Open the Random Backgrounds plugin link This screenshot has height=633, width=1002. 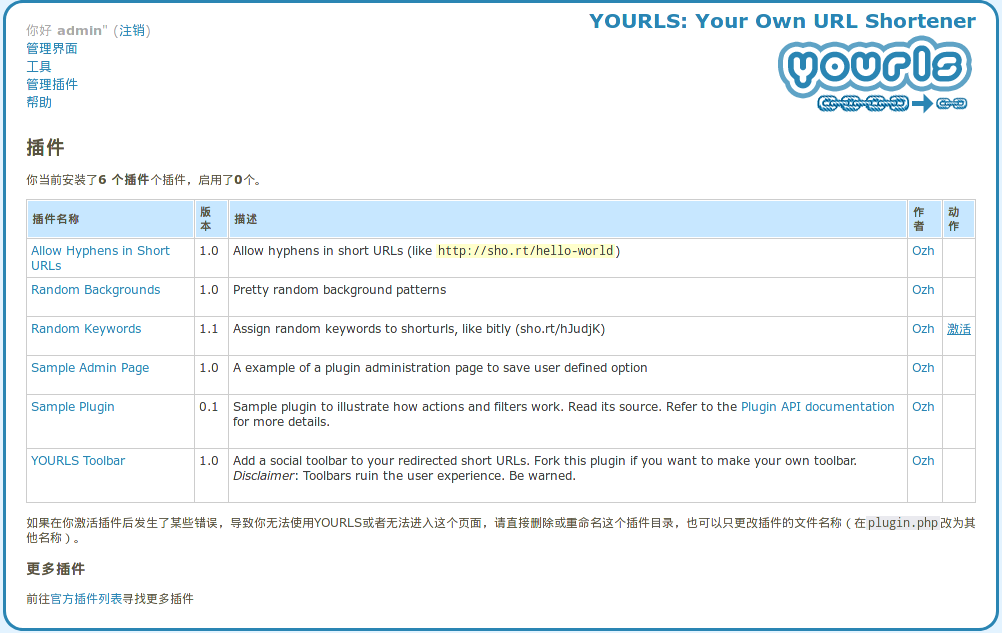point(95,290)
